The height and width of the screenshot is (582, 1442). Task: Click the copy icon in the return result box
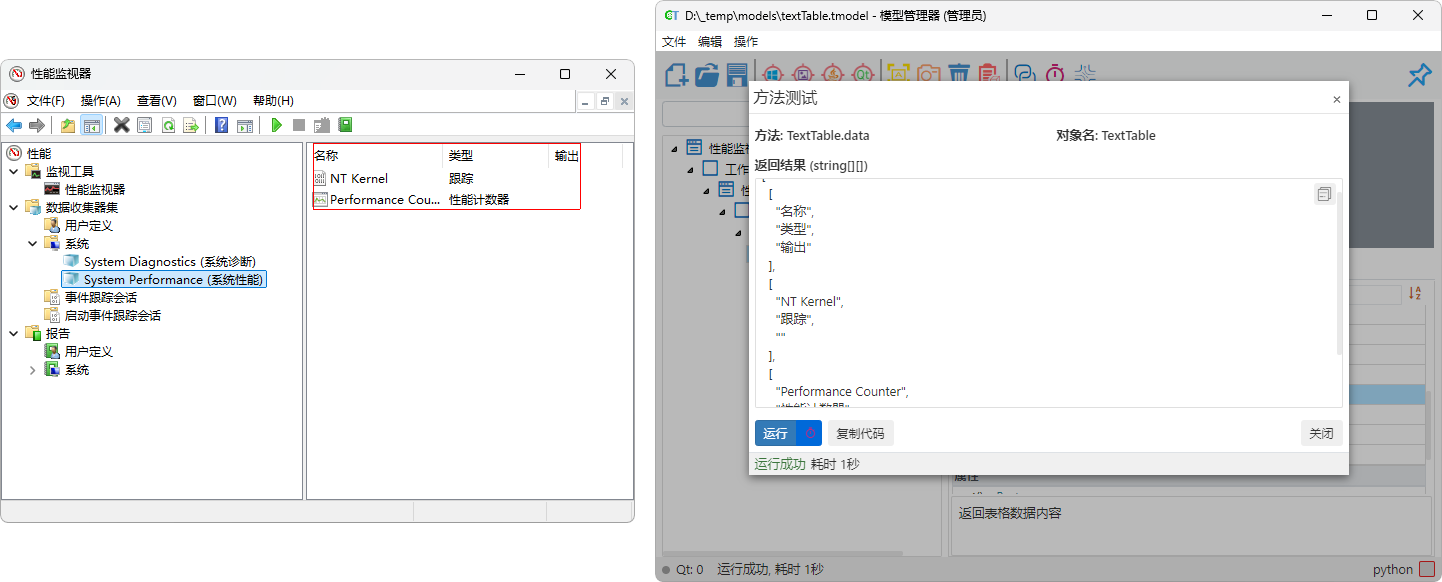[x=1324, y=194]
